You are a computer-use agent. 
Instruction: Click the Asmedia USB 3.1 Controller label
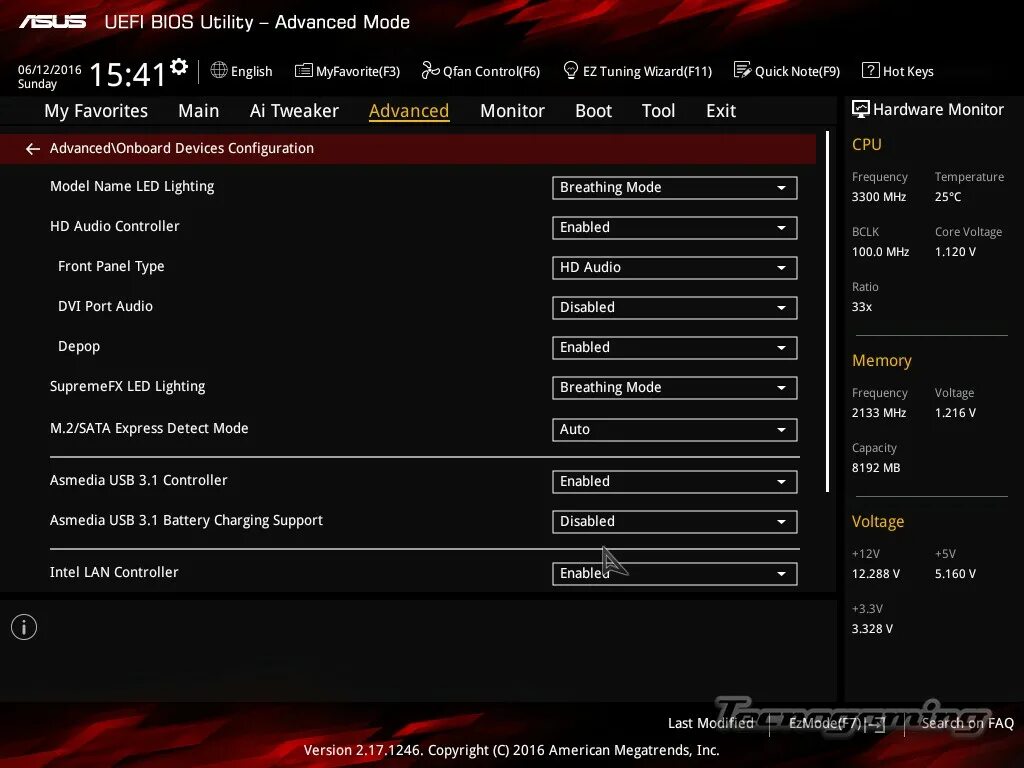click(138, 480)
